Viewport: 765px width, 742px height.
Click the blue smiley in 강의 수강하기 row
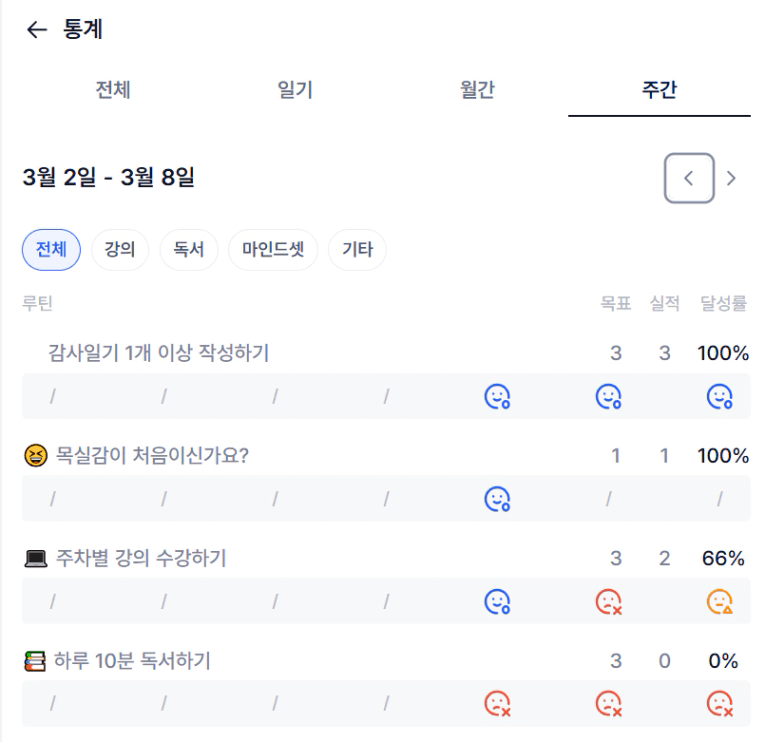point(498,602)
